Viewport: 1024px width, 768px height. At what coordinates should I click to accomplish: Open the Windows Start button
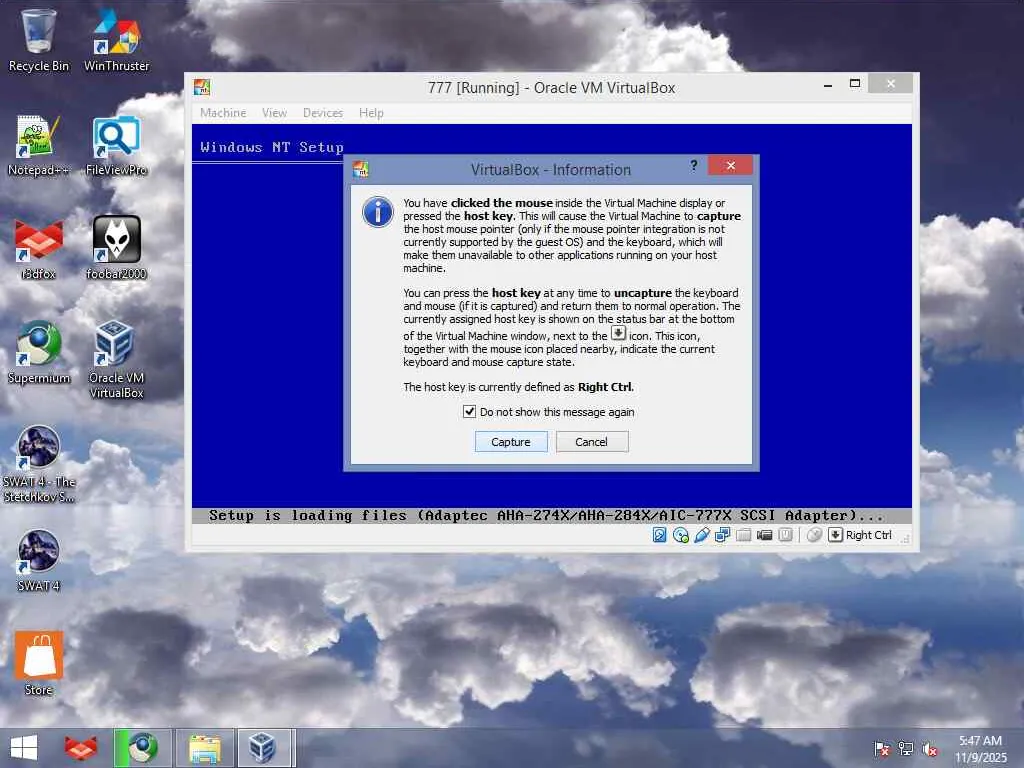point(24,748)
